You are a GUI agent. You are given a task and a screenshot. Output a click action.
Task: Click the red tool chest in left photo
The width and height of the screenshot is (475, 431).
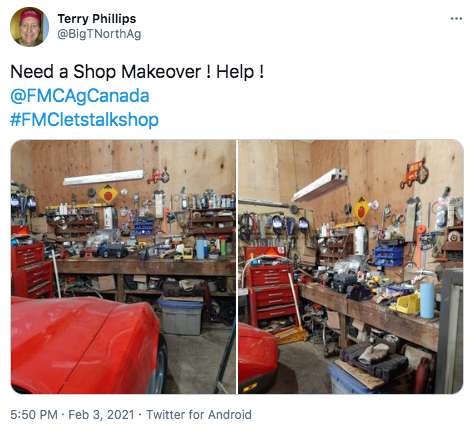pos(30,271)
